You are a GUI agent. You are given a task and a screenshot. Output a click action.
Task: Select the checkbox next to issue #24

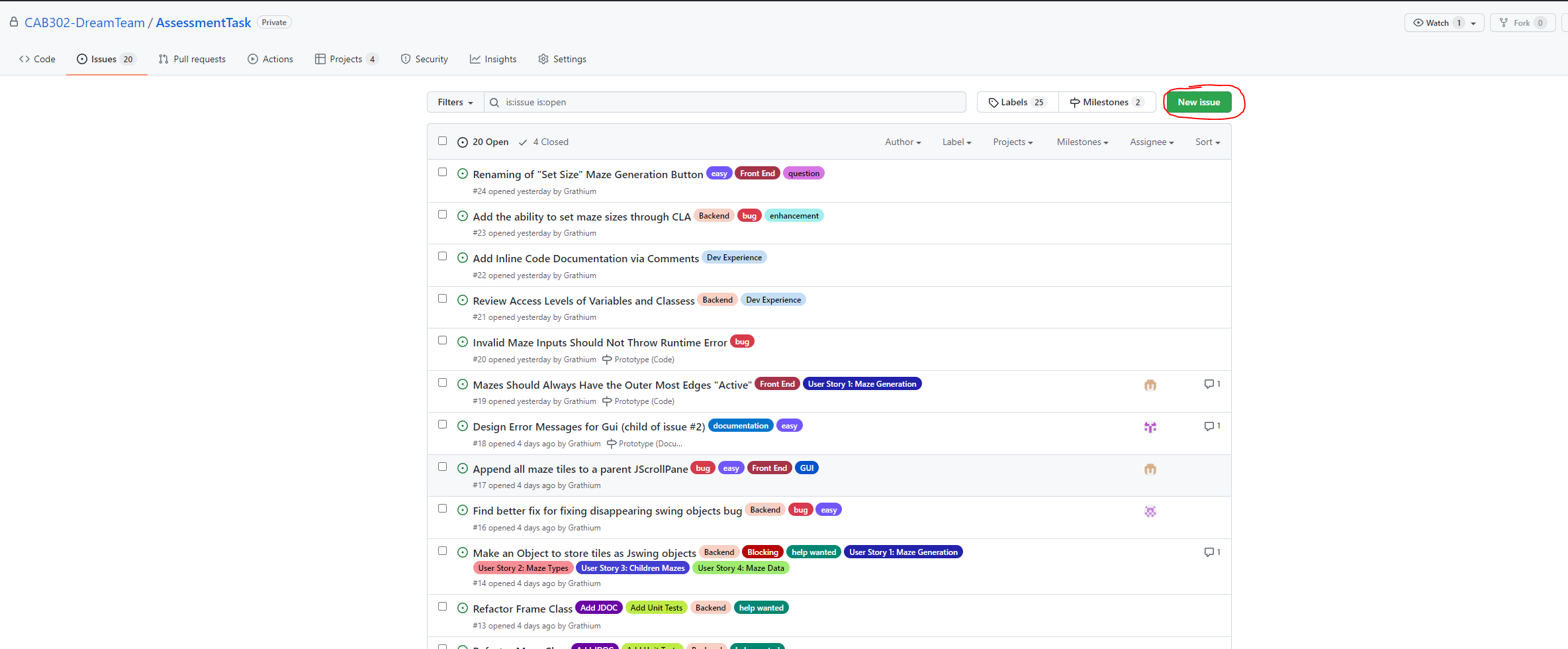tap(442, 172)
